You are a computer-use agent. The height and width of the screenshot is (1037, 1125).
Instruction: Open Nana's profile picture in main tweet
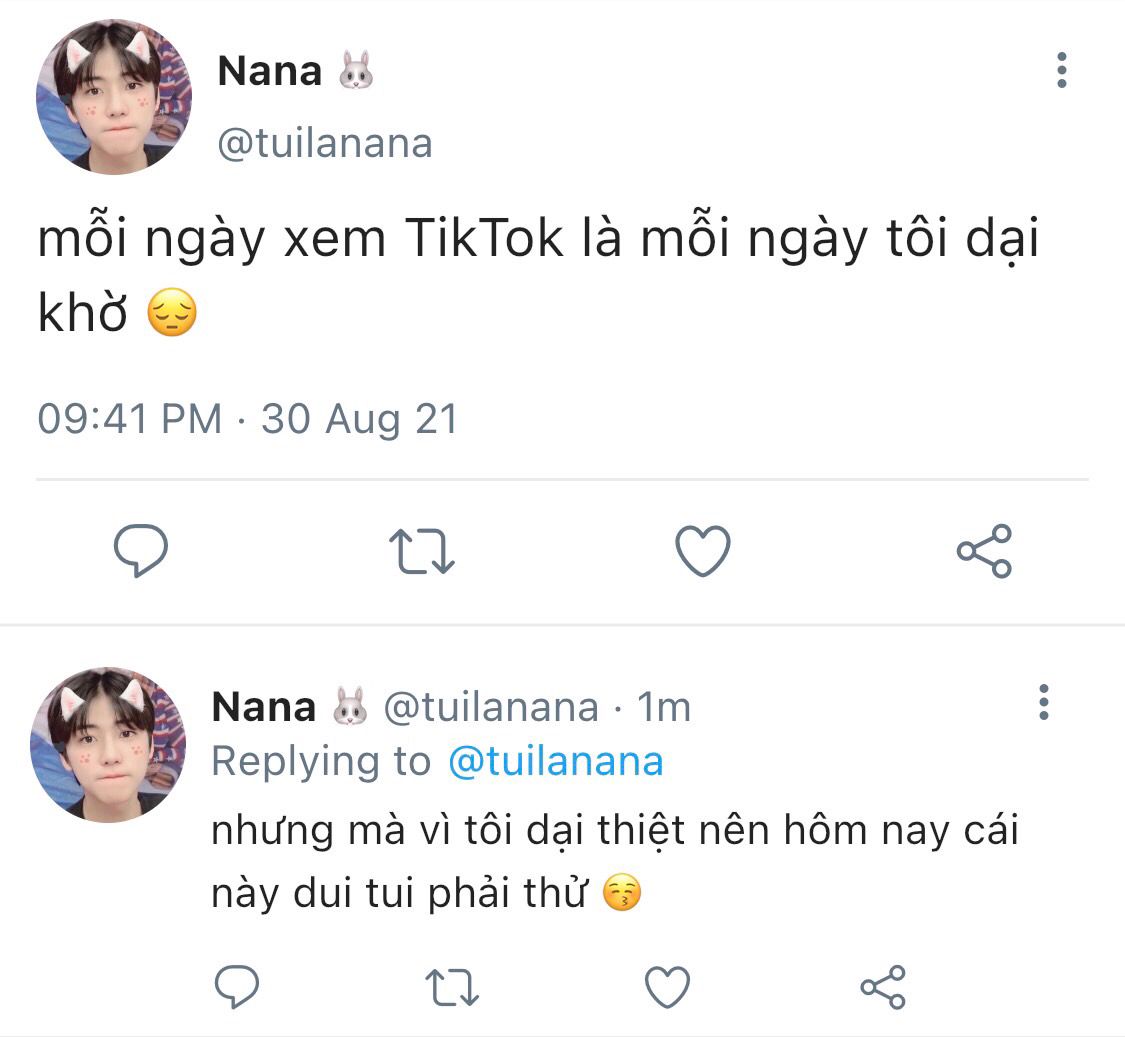(114, 96)
